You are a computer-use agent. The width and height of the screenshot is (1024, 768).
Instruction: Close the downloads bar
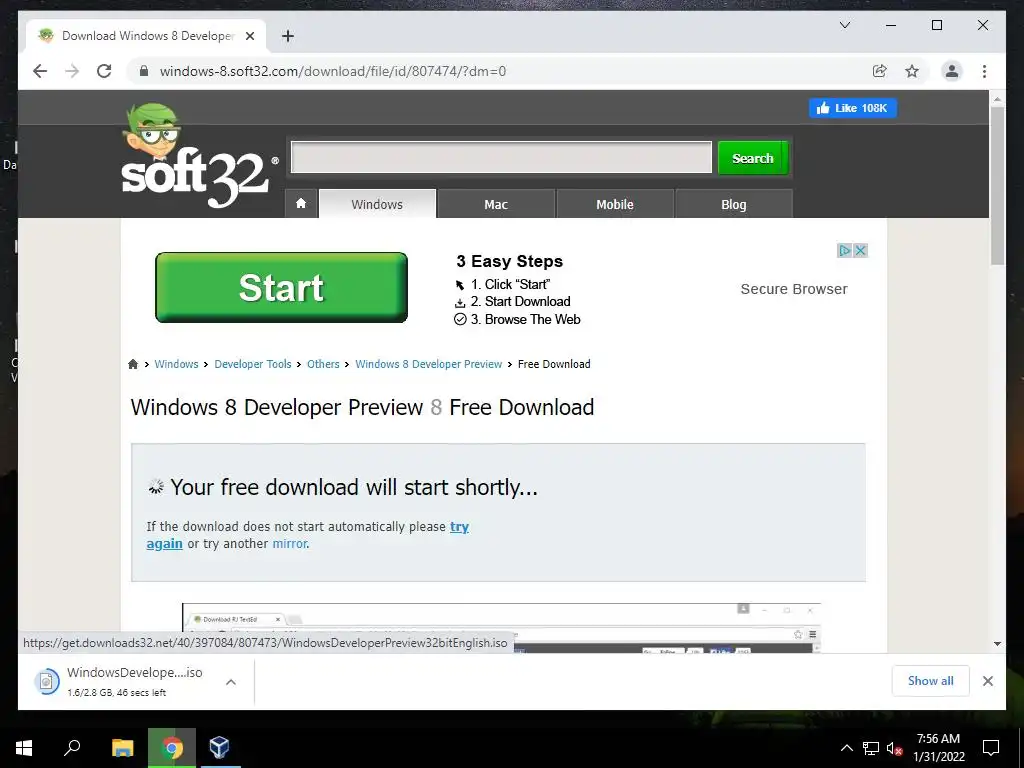(x=987, y=681)
